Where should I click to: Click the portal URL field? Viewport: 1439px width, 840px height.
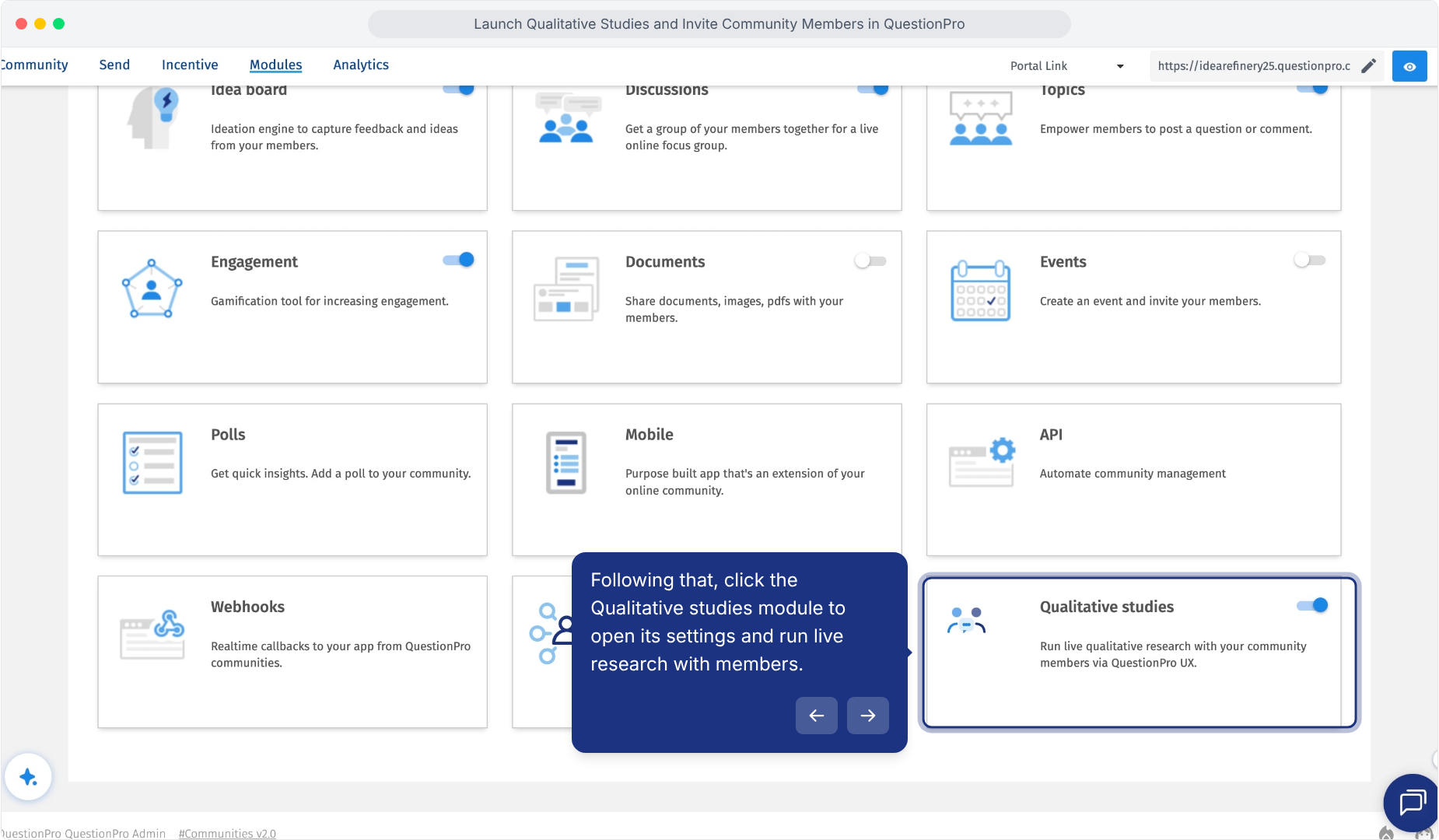pyautogui.click(x=1254, y=66)
